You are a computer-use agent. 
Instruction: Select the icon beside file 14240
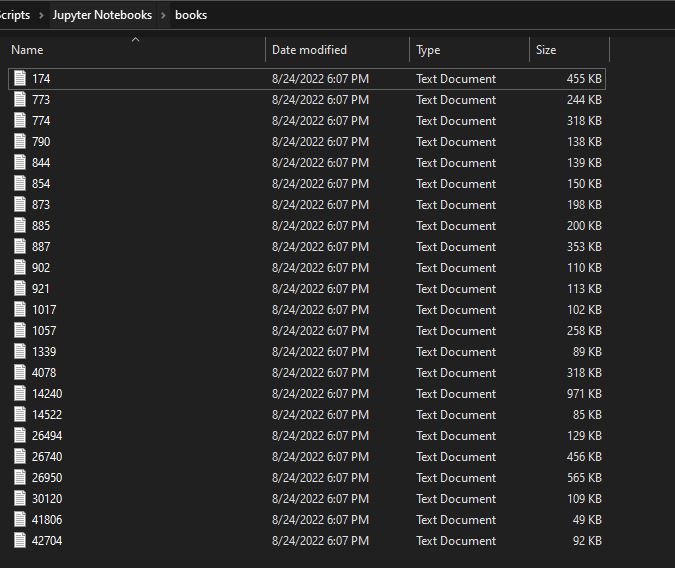(20, 394)
